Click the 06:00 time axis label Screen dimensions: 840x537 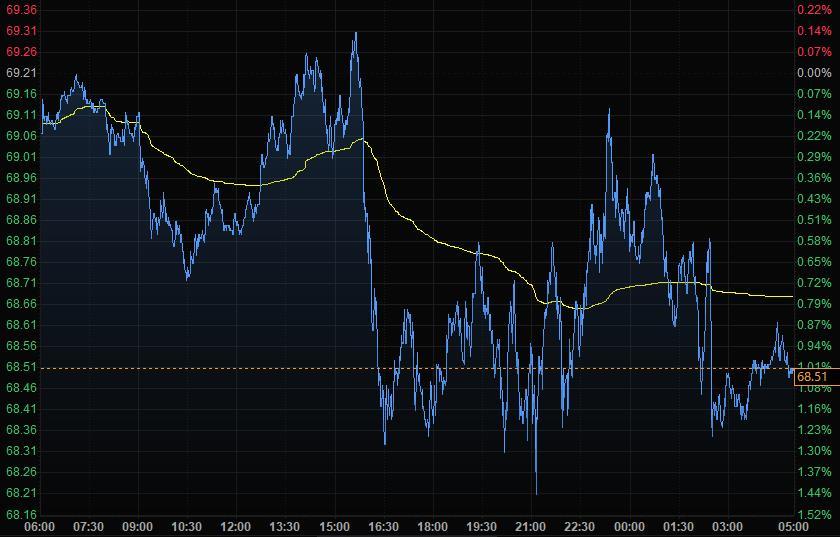[x=39, y=527]
